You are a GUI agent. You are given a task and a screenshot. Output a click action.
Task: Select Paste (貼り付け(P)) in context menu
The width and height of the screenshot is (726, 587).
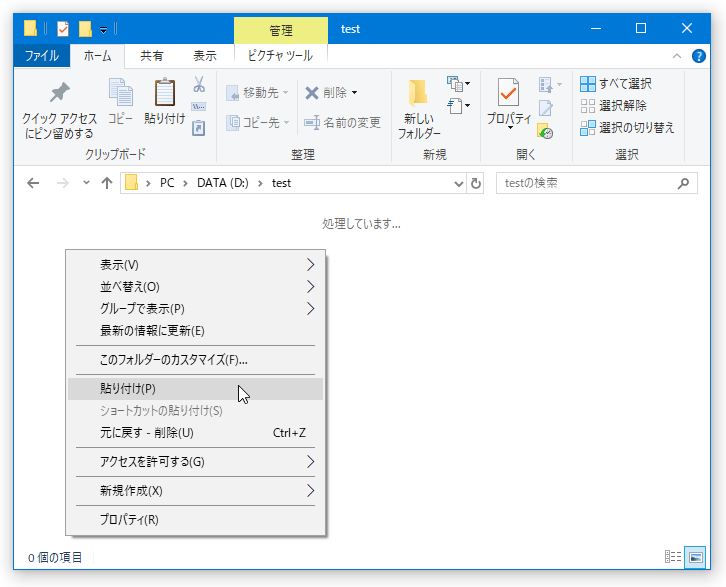pos(195,389)
